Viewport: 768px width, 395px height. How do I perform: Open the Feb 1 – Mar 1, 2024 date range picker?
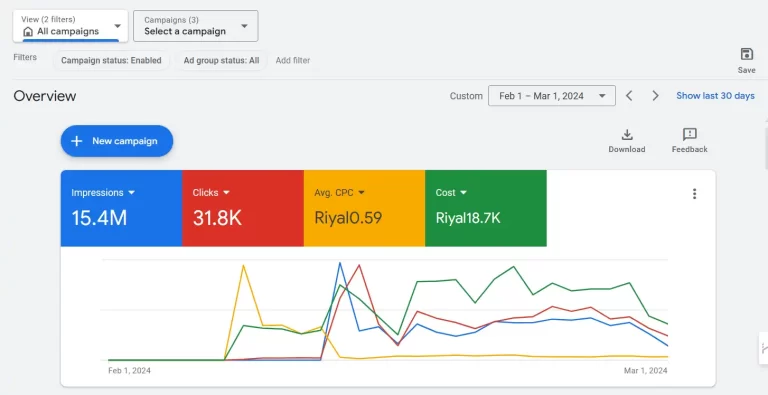coord(552,96)
